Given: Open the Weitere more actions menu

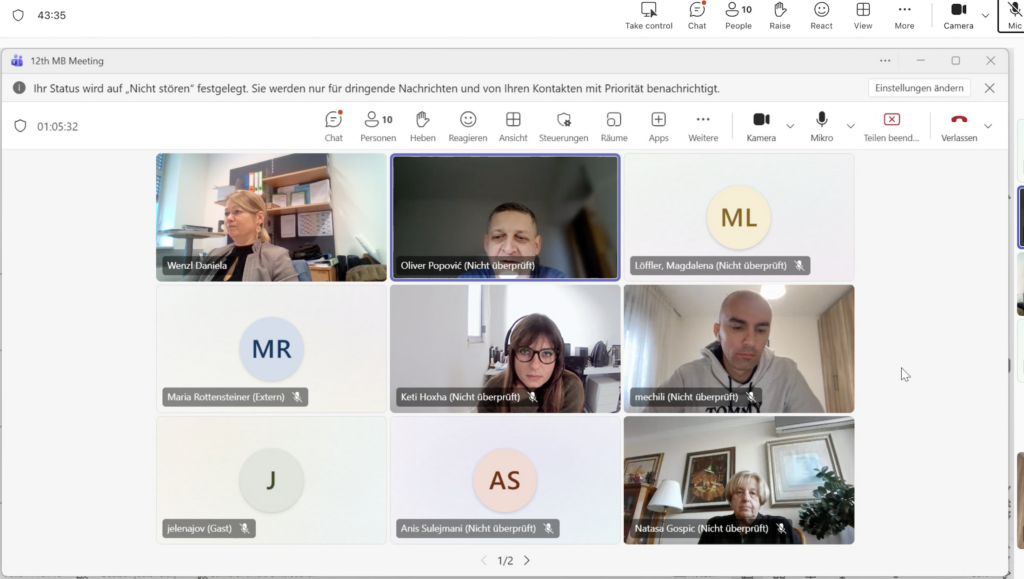Looking at the screenshot, I should pyautogui.click(x=703, y=126).
